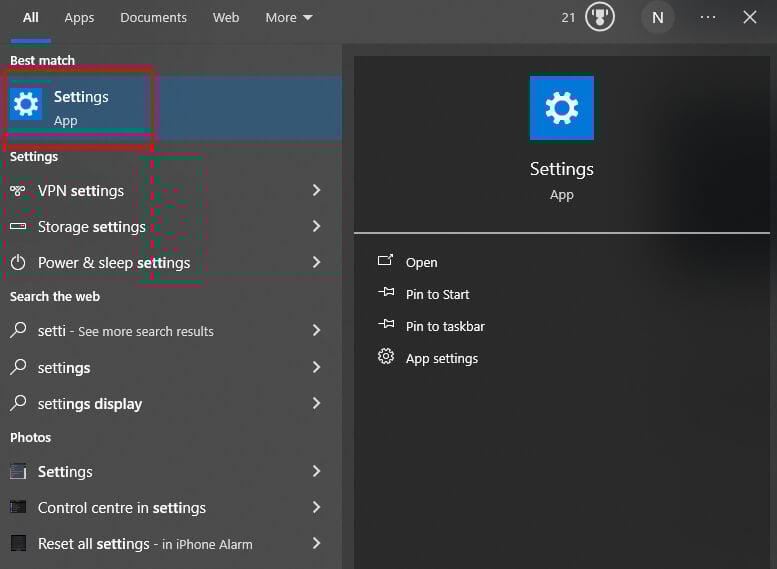Open App settings for Settings app
The image size is (777, 569).
tap(441, 358)
